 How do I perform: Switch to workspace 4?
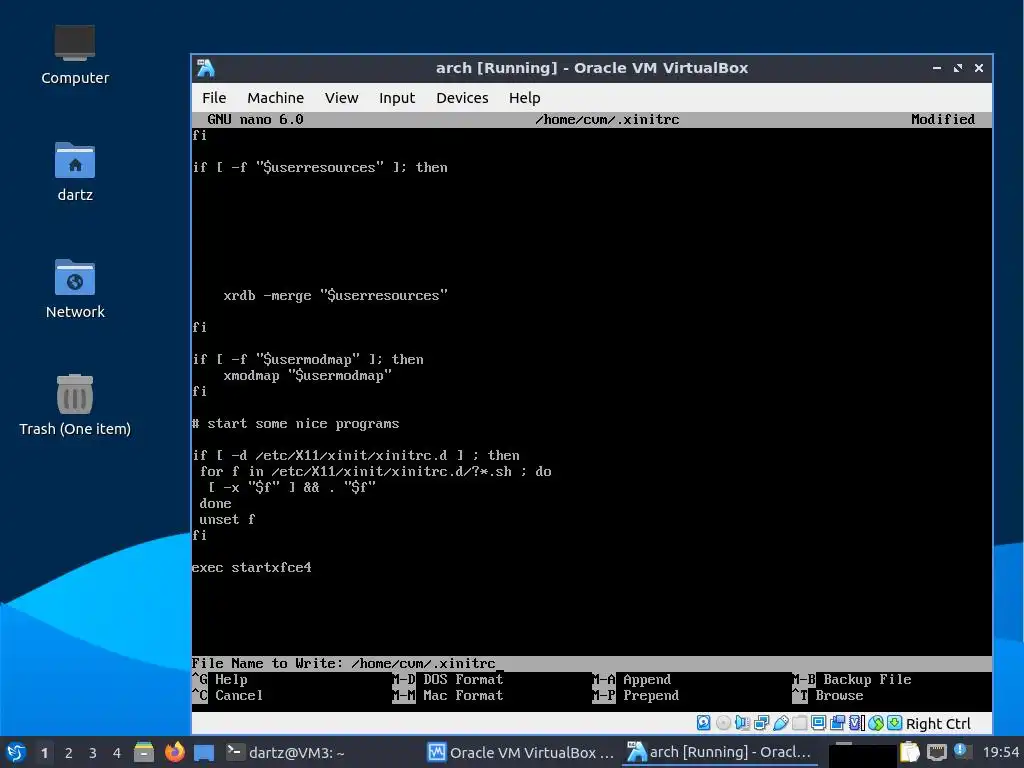pos(117,753)
